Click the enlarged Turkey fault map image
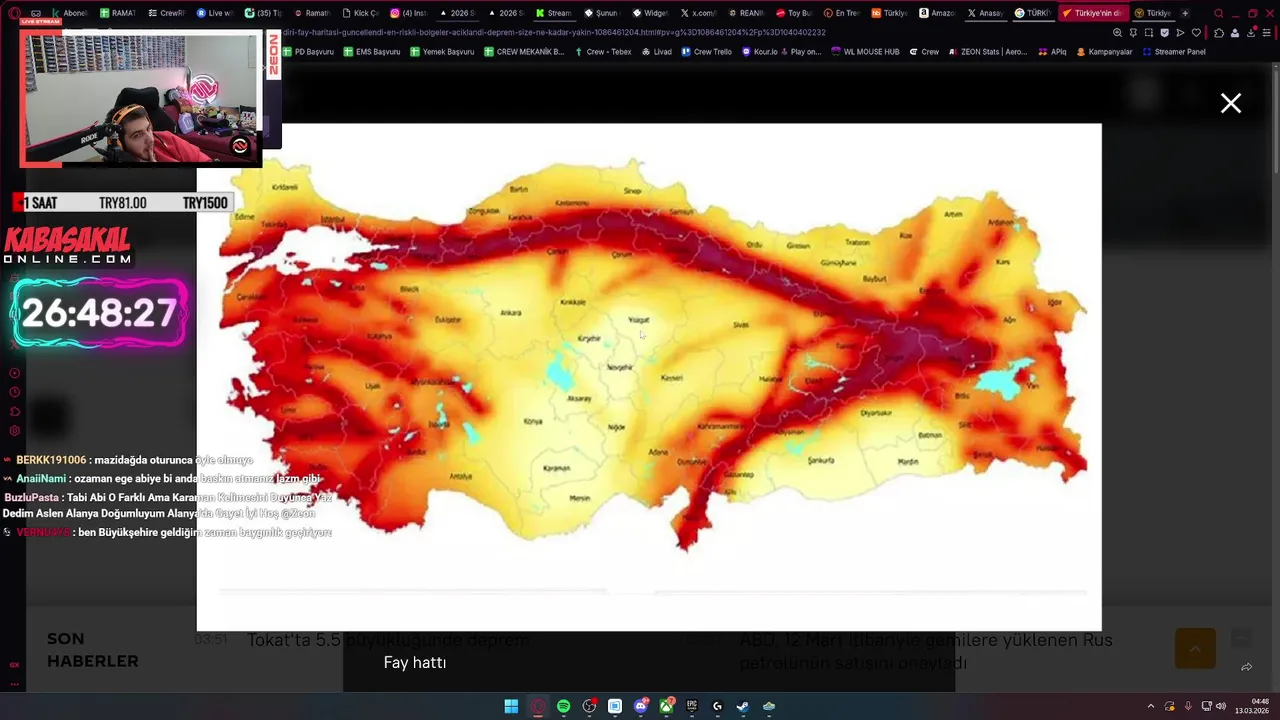The width and height of the screenshot is (1280, 720). tap(649, 377)
